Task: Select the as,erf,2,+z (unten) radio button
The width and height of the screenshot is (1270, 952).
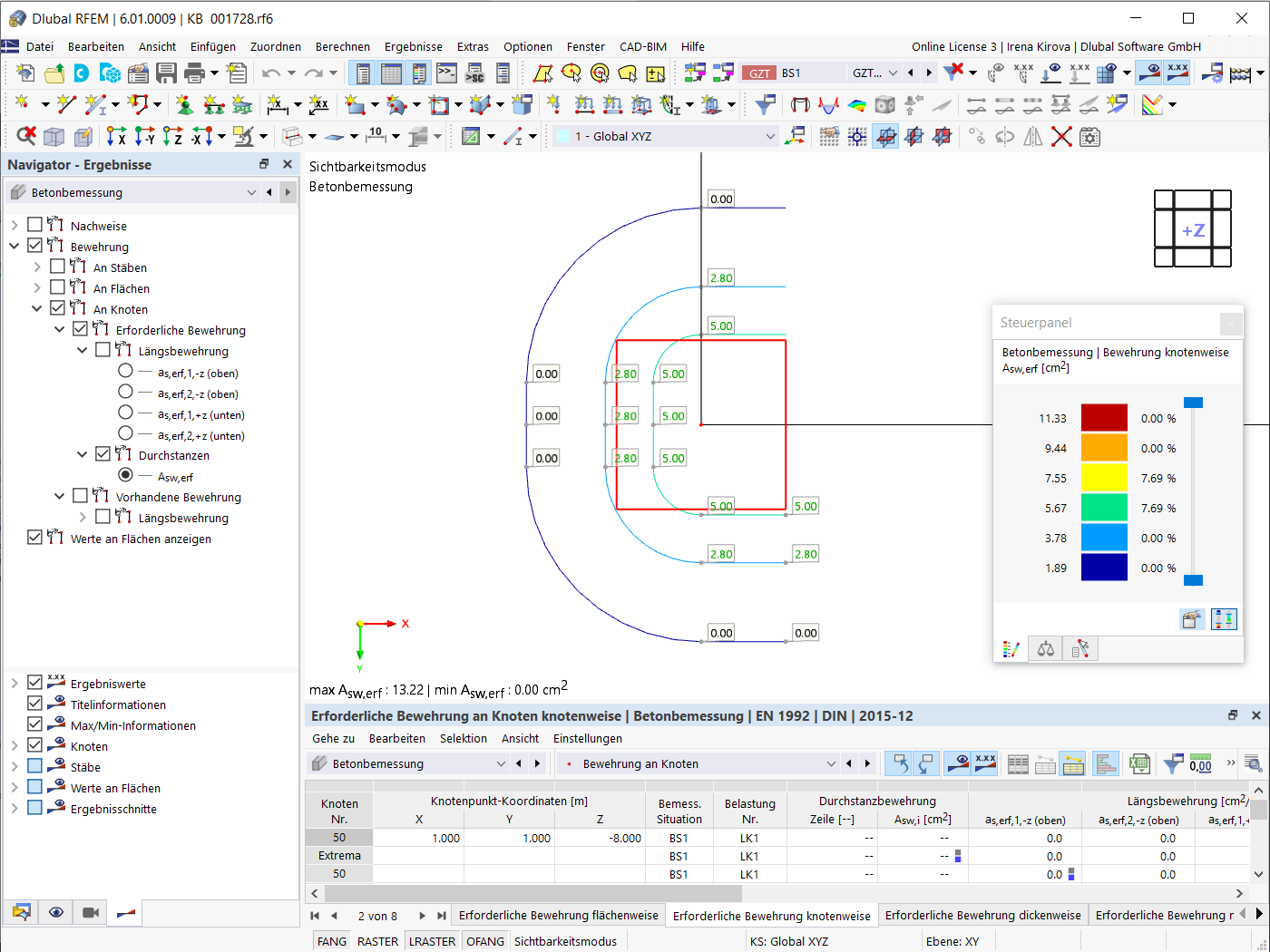Action: (x=125, y=433)
